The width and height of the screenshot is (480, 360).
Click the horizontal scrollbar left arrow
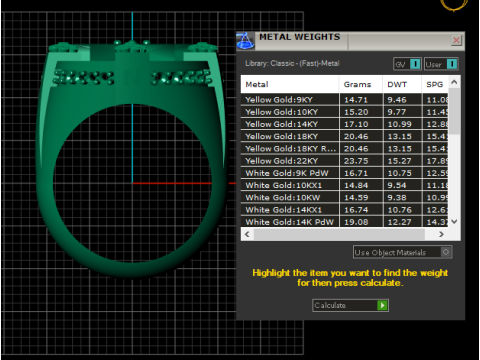(247, 234)
